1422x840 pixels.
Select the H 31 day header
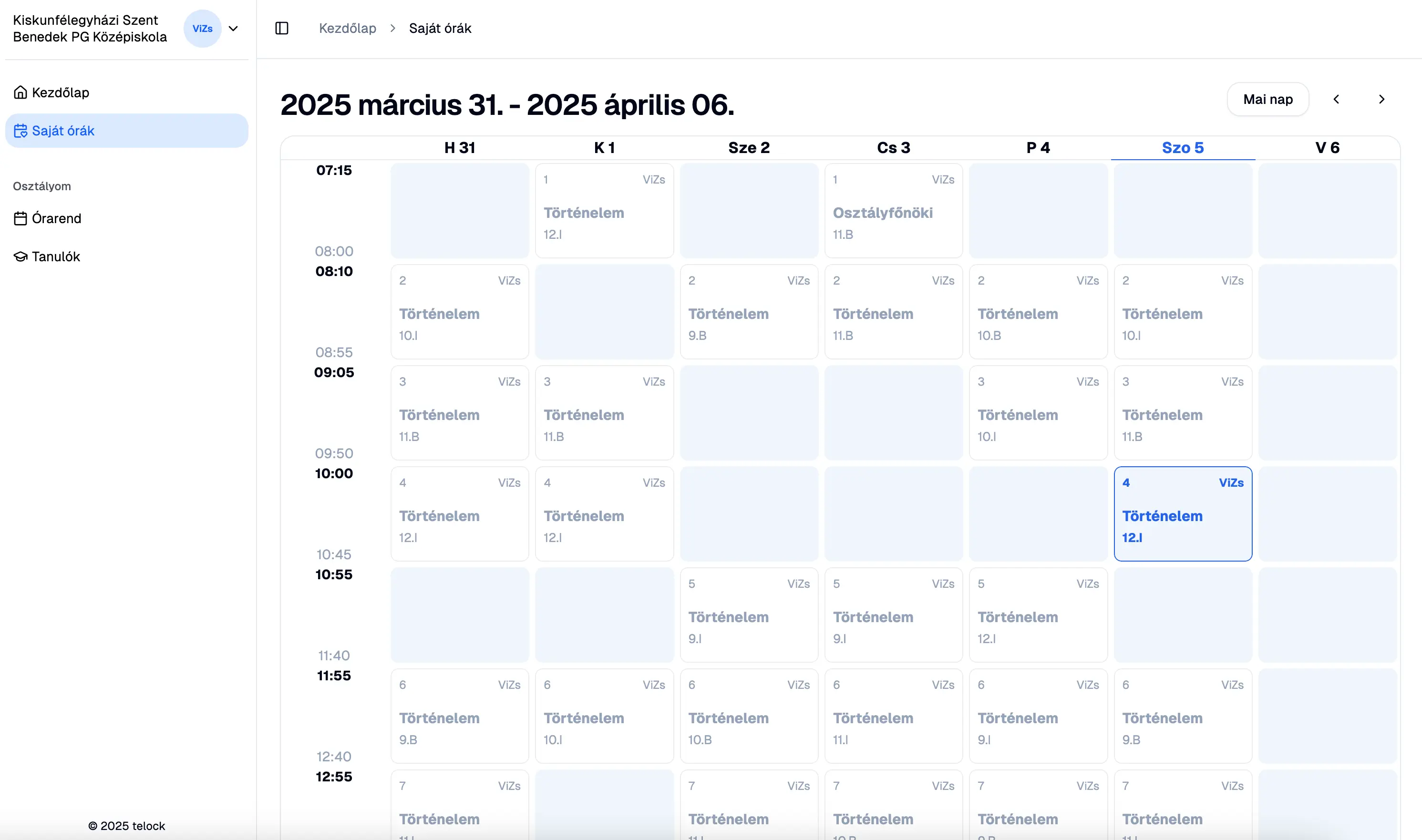click(x=459, y=148)
